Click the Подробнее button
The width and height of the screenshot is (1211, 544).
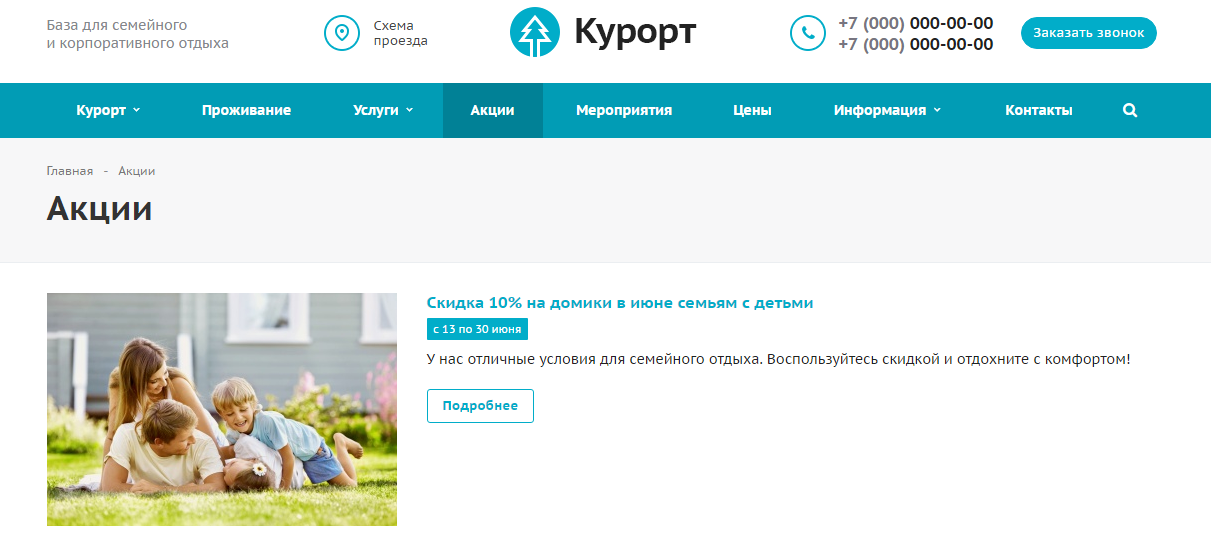(x=480, y=406)
